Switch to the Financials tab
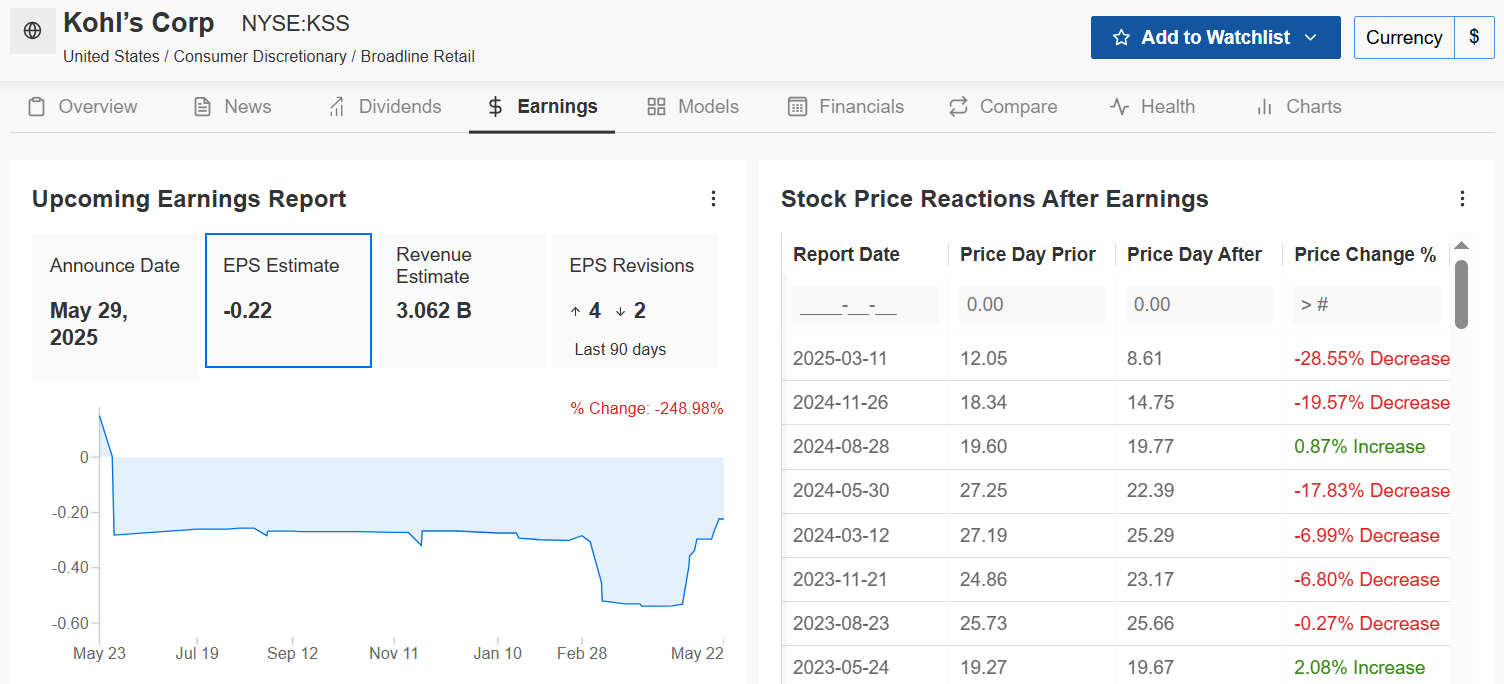 (846, 107)
